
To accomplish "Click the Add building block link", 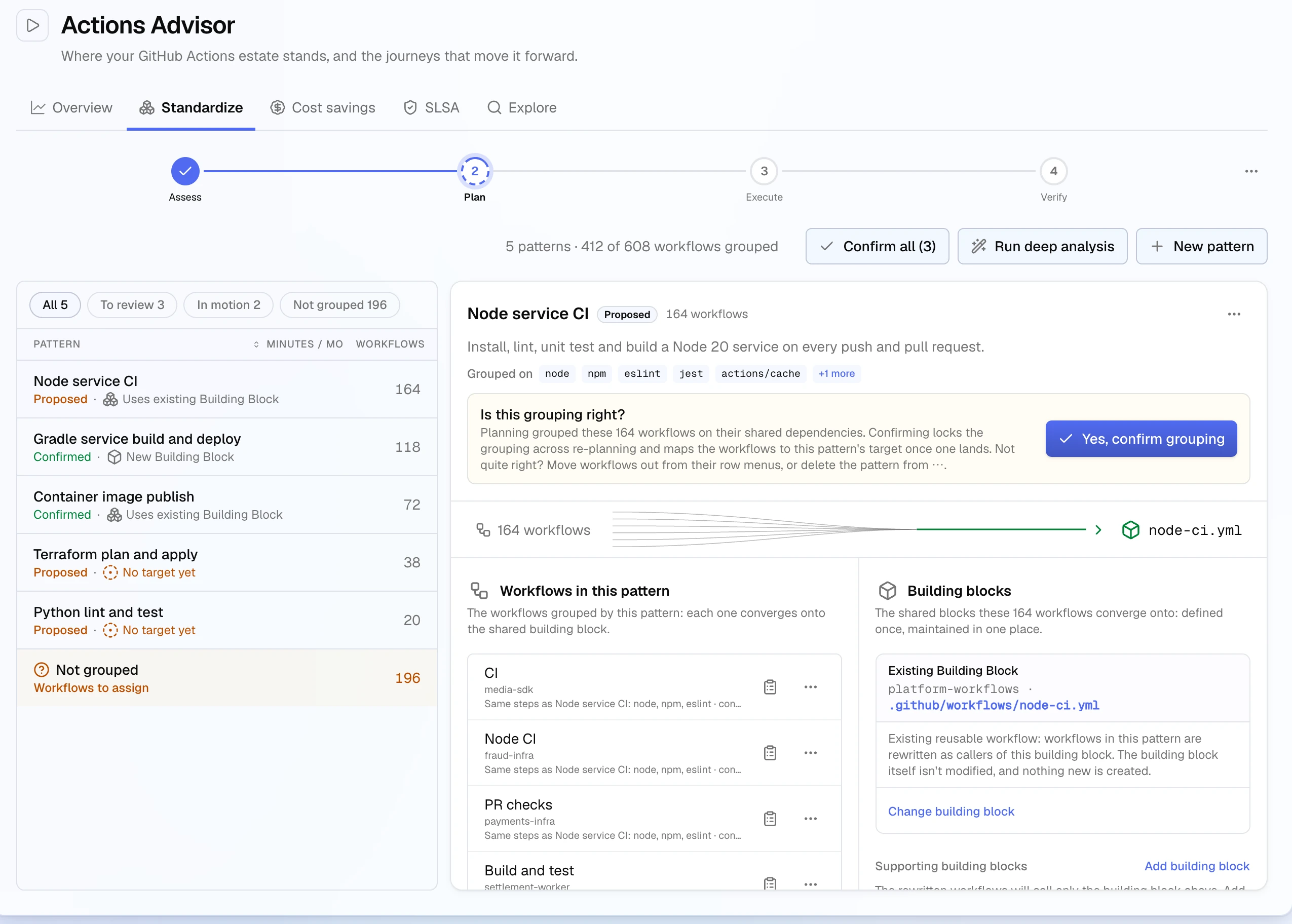I will 1197,866.
